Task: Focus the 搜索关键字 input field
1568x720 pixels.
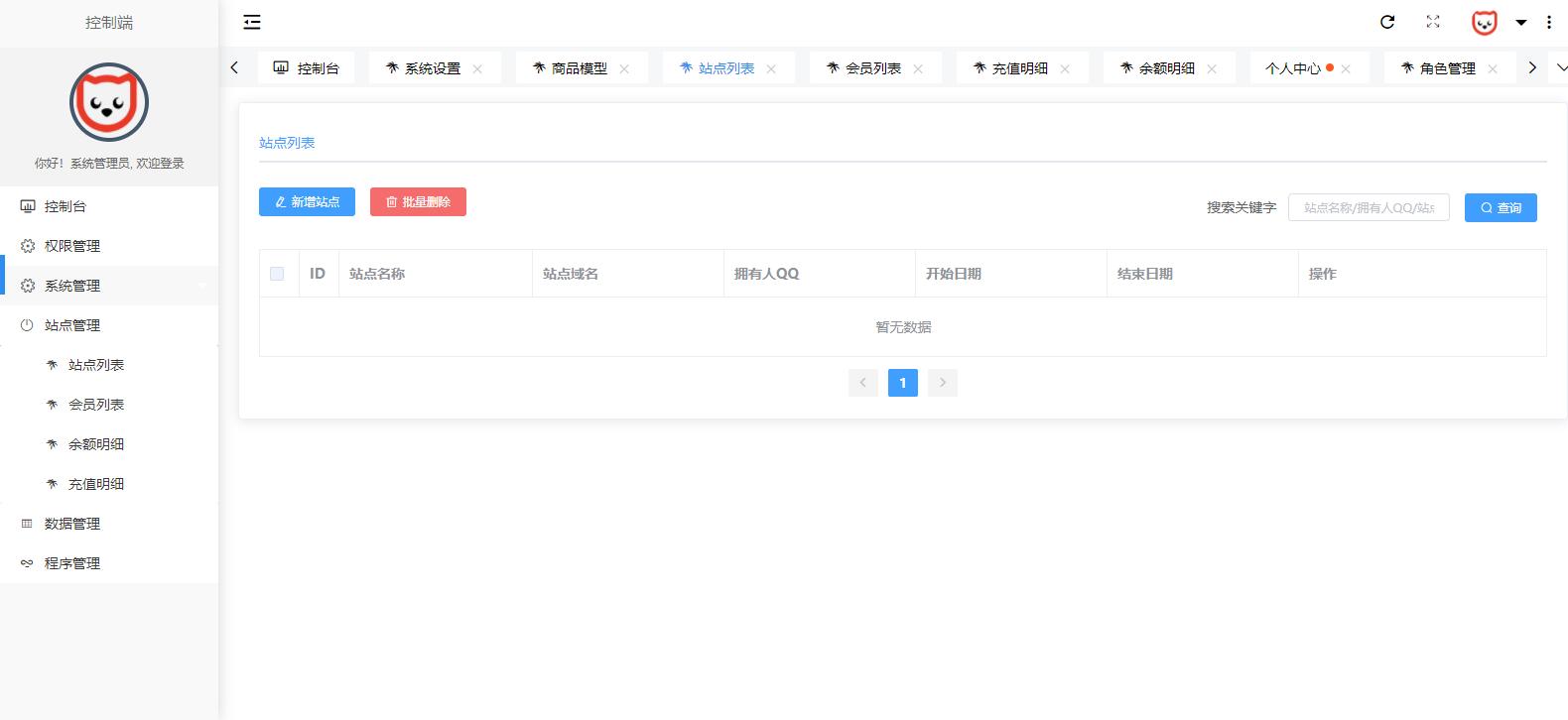Action: click(1369, 208)
